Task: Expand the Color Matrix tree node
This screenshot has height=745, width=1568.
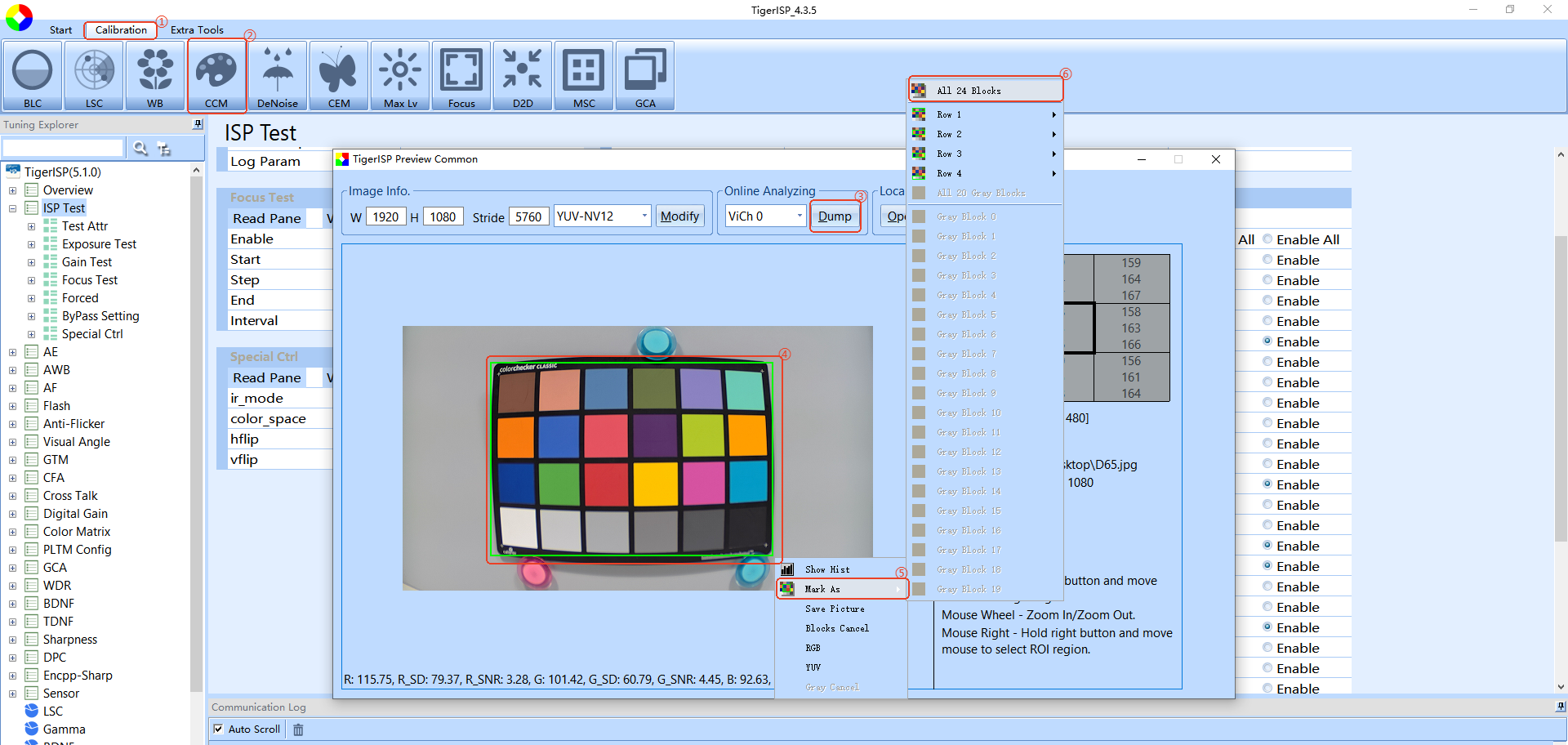Action: 12,532
